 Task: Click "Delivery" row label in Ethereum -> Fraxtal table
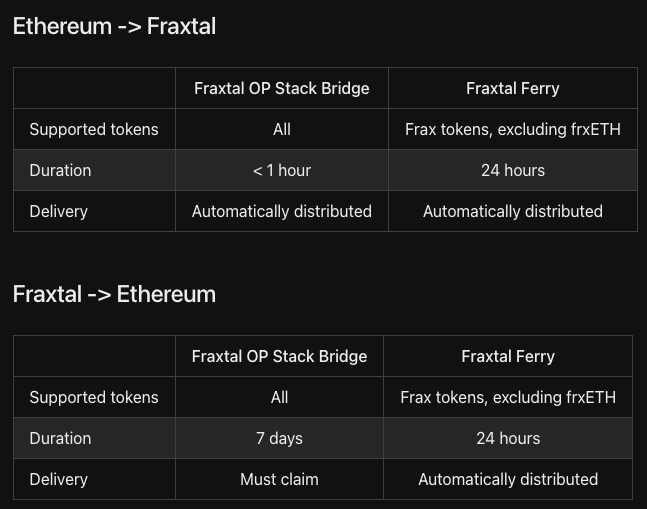click(x=59, y=212)
